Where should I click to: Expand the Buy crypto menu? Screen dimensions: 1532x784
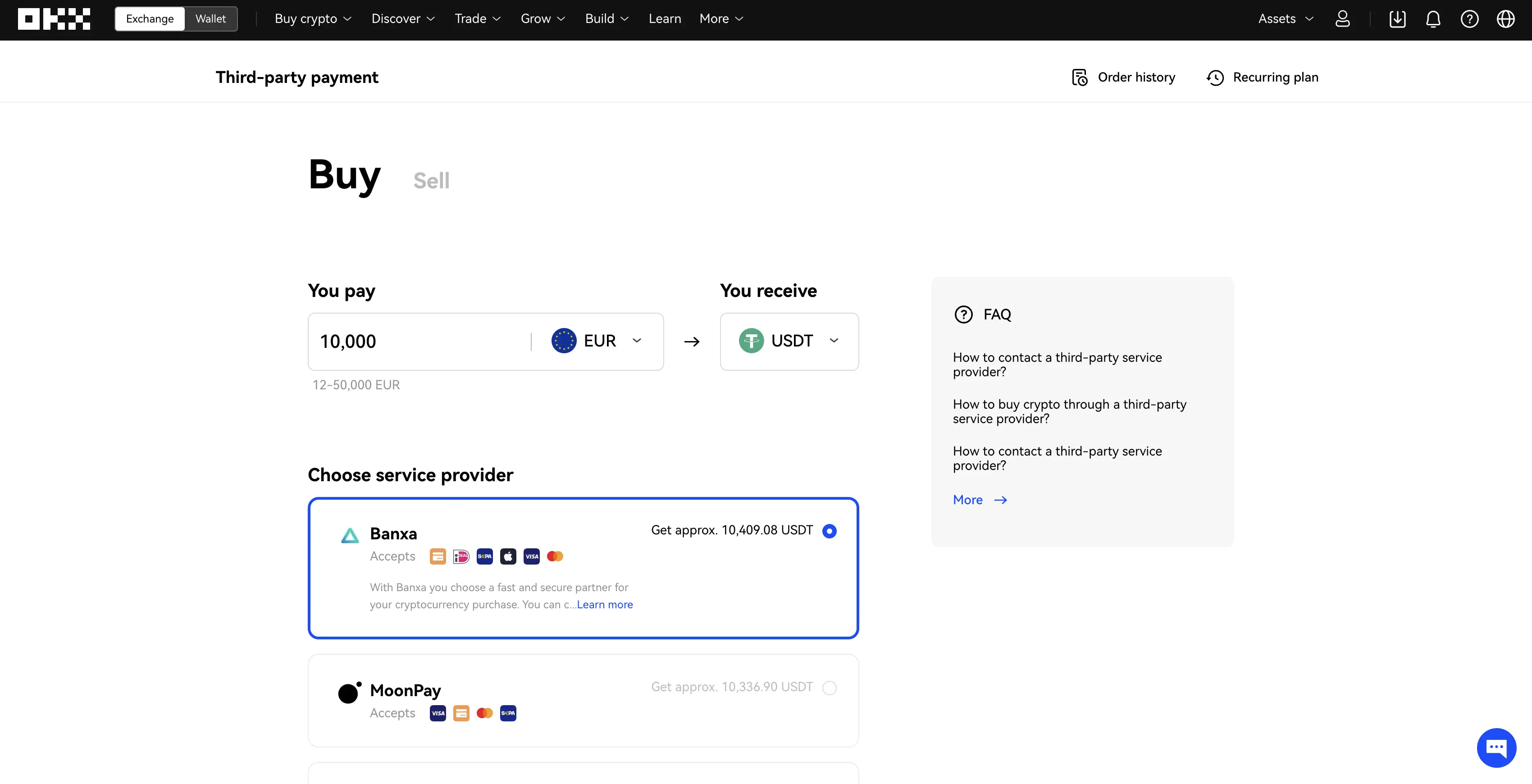pyautogui.click(x=313, y=19)
